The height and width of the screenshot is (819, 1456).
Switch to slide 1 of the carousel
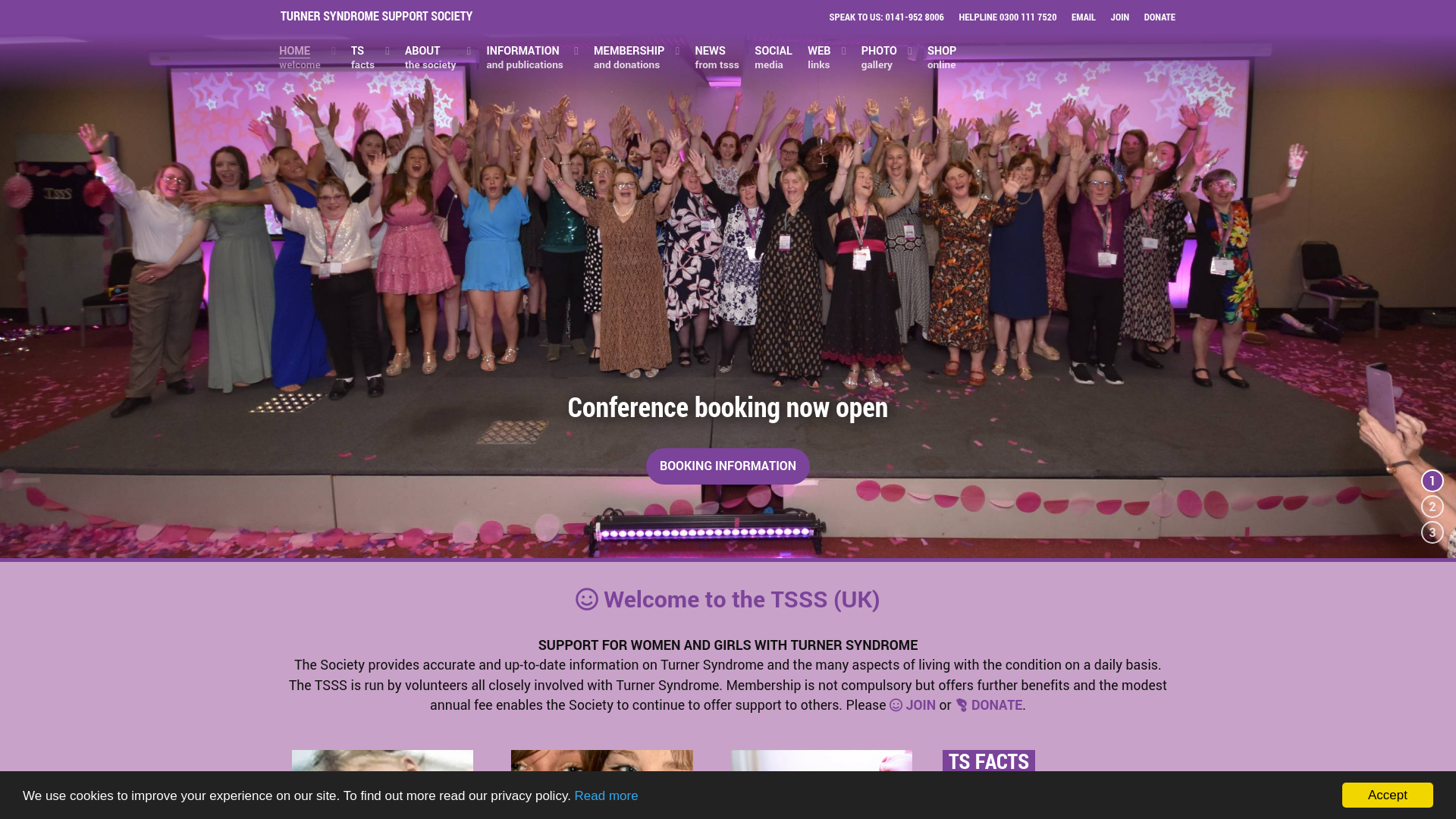1432,481
